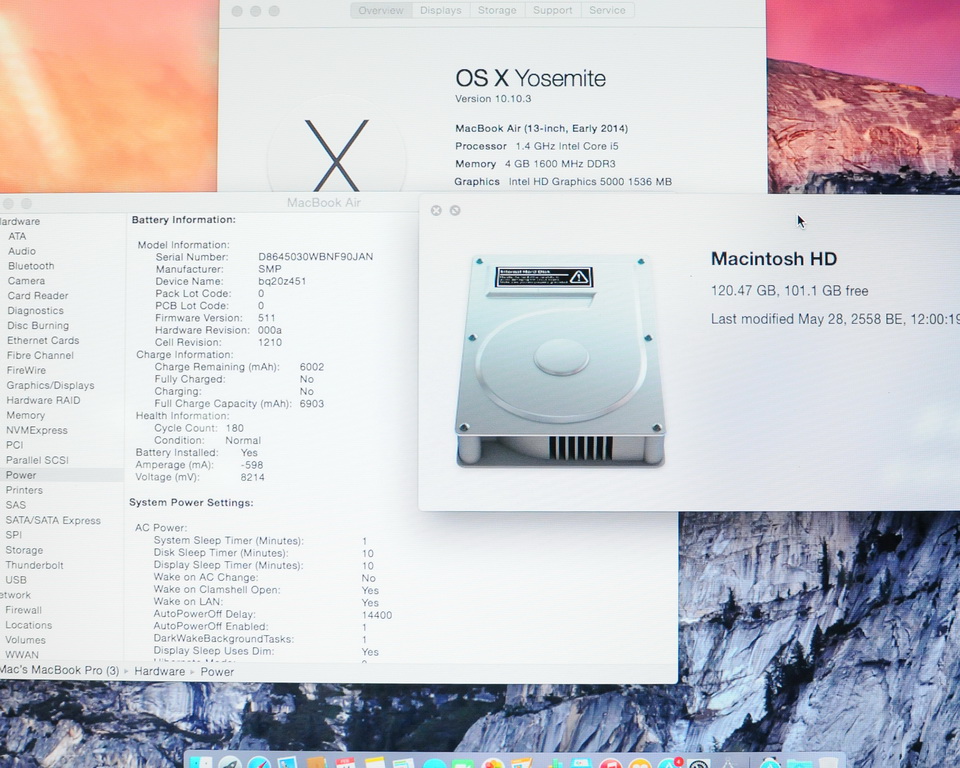This screenshot has width=960, height=768.
Task: Click the OS X Yosemite X logo
Action: pos(337,154)
